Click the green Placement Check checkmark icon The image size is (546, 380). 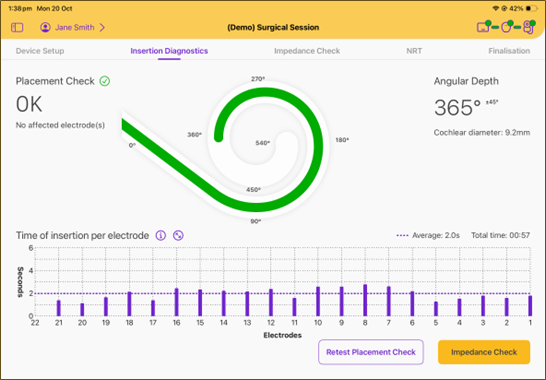pyautogui.click(x=105, y=81)
